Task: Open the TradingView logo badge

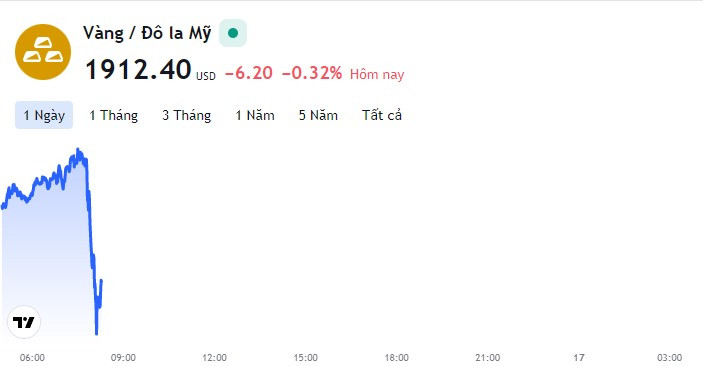Action: (x=24, y=322)
